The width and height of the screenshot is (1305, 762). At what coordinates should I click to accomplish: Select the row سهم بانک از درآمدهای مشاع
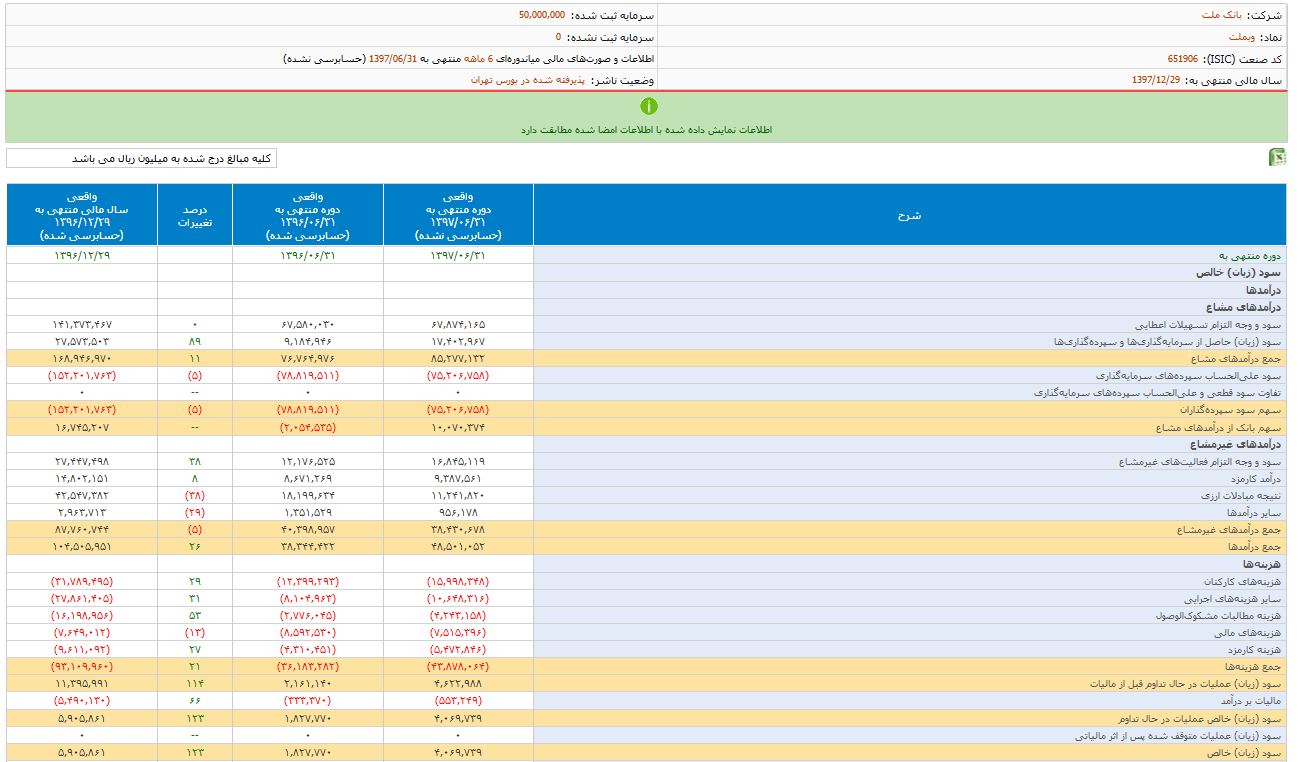coord(646,427)
